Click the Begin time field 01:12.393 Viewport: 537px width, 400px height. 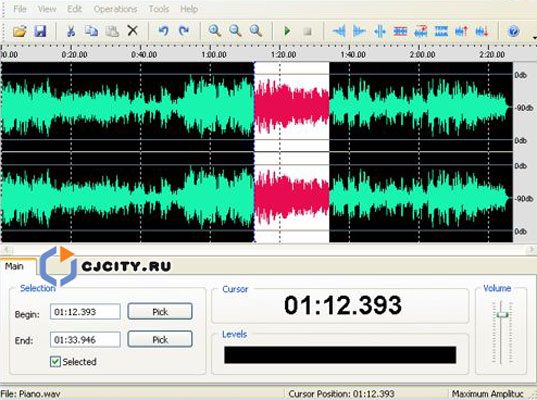(85, 312)
